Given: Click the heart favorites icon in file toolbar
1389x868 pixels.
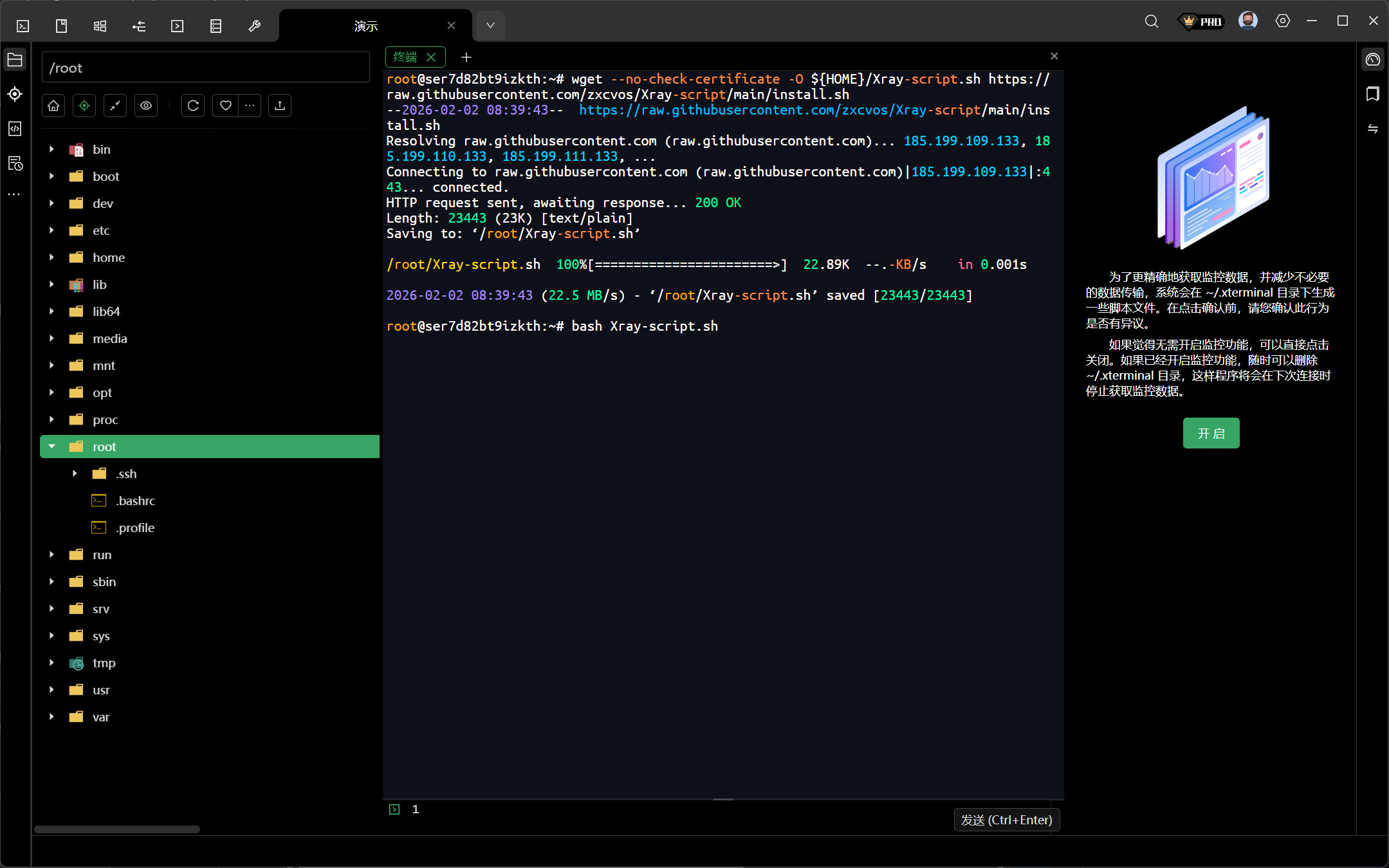Looking at the screenshot, I should (225, 106).
